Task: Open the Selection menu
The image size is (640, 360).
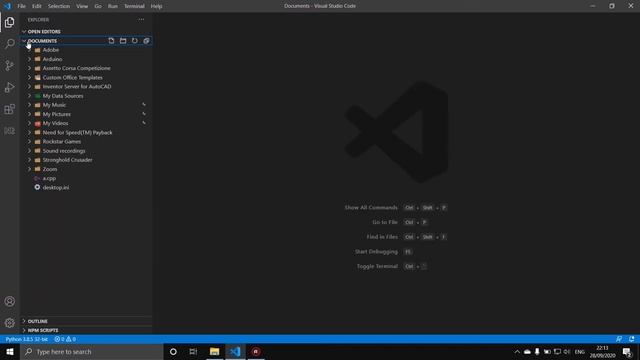Action: (59, 6)
